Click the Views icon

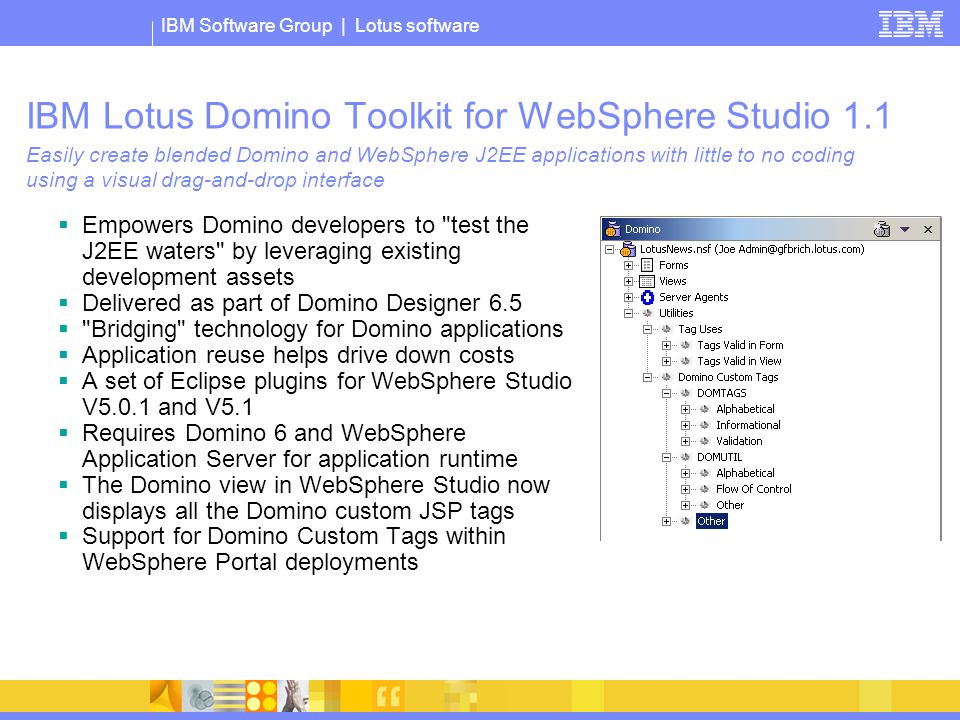[x=647, y=282]
